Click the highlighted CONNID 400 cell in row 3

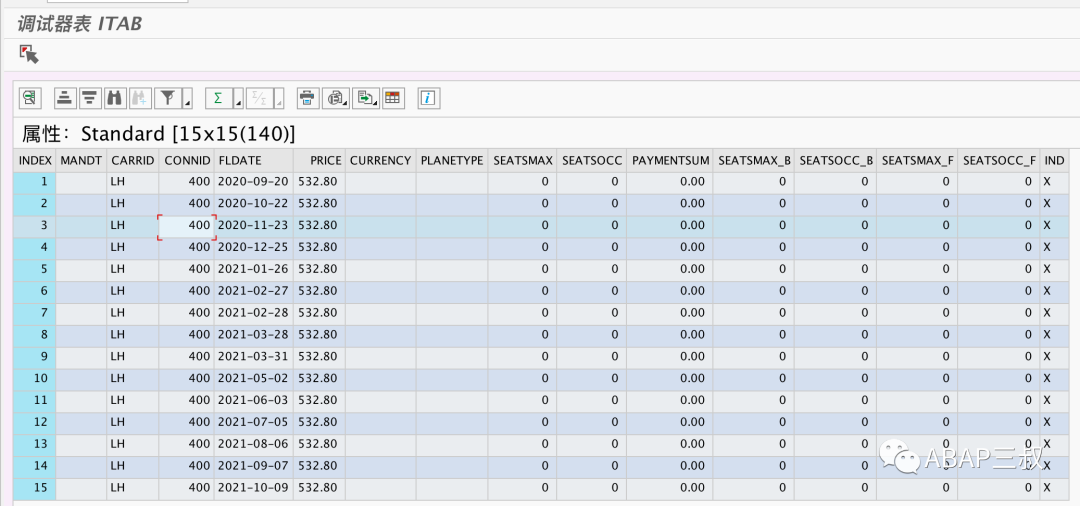[x=187, y=226]
